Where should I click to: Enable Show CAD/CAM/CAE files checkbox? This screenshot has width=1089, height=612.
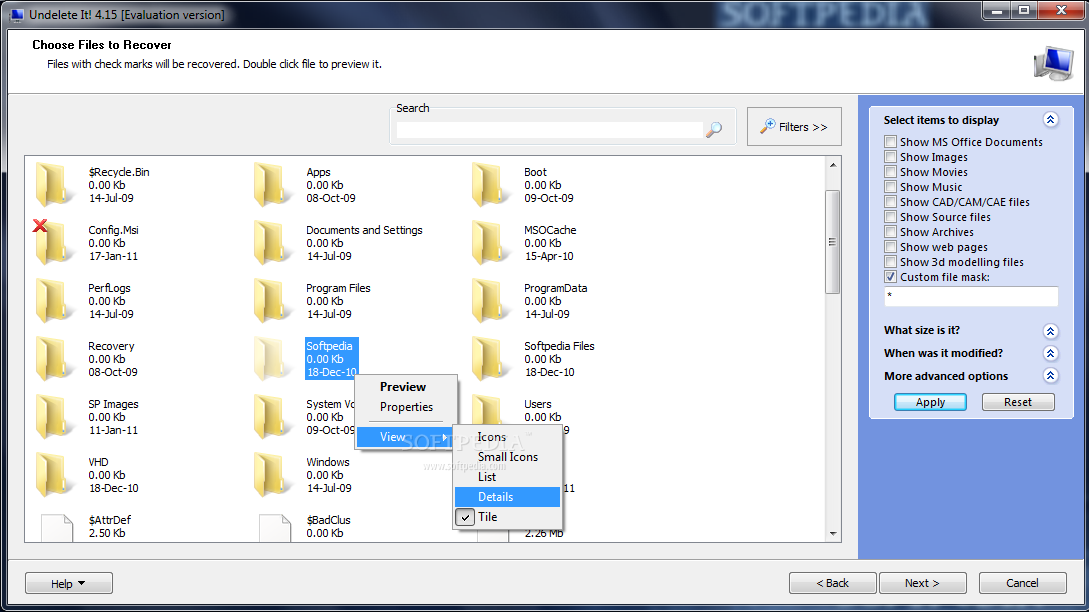[x=890, y=201]
